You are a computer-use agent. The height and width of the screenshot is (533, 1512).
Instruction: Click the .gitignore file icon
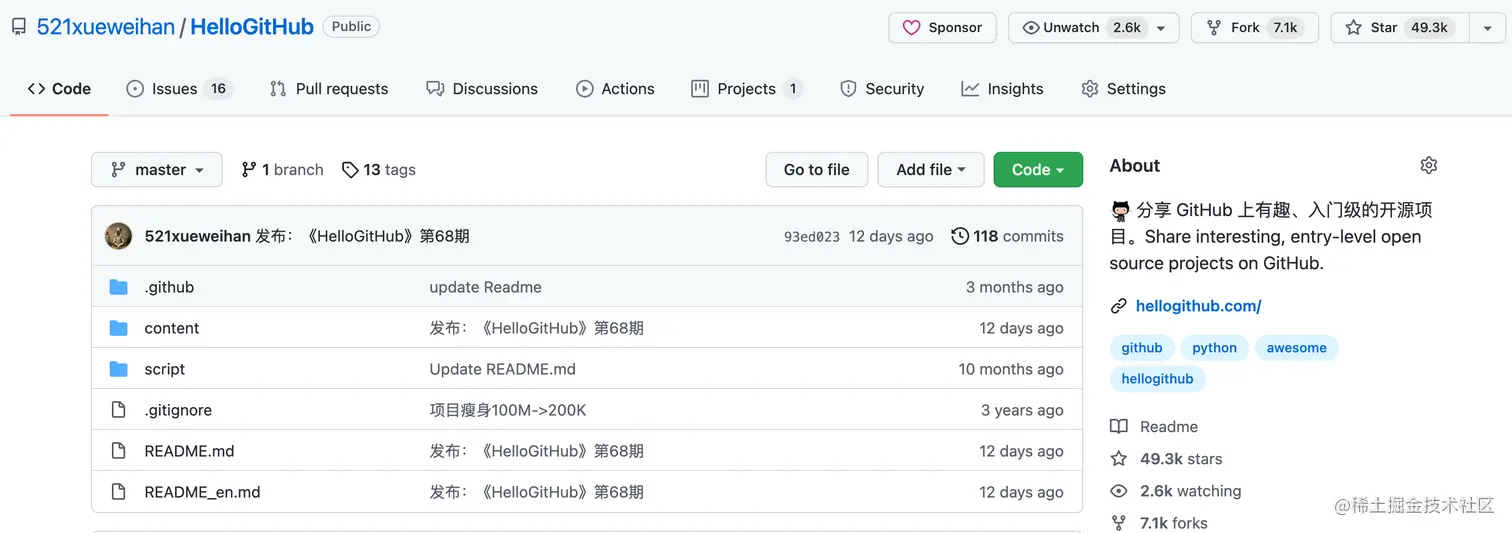coord(119,410)
